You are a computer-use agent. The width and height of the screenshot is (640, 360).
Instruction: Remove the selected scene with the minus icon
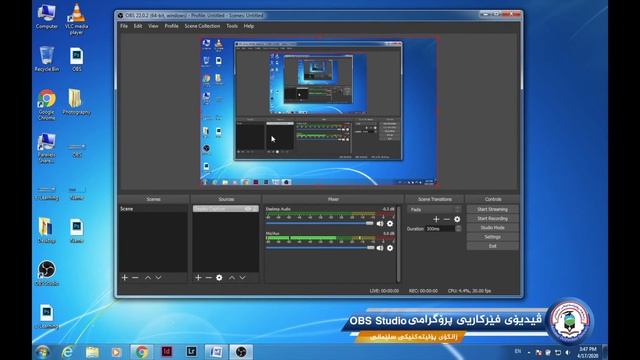(135, 278)
